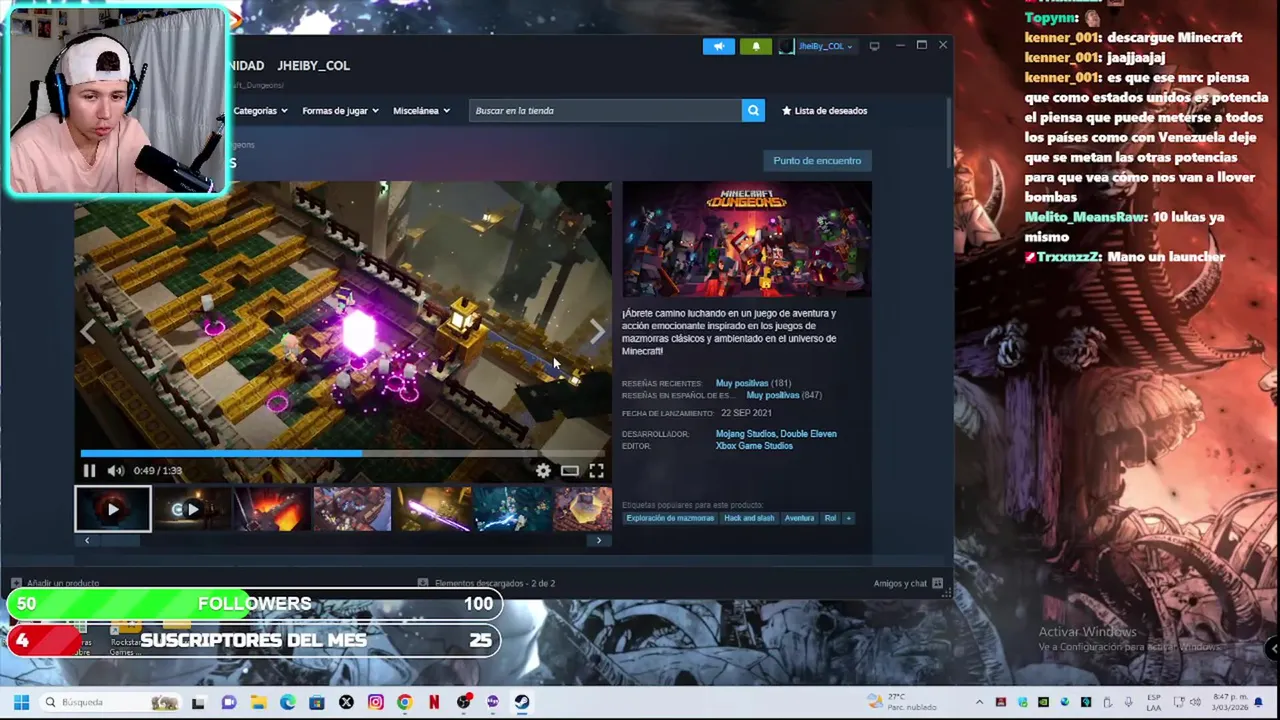Expand the Formas de jugar dropdown
1280x720 pixels.
point(340,111)
